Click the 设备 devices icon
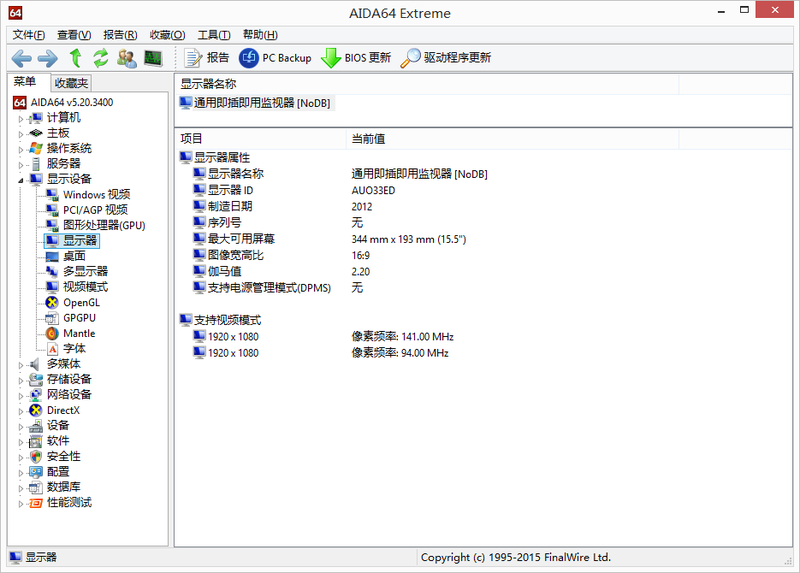 pos(35,426)
